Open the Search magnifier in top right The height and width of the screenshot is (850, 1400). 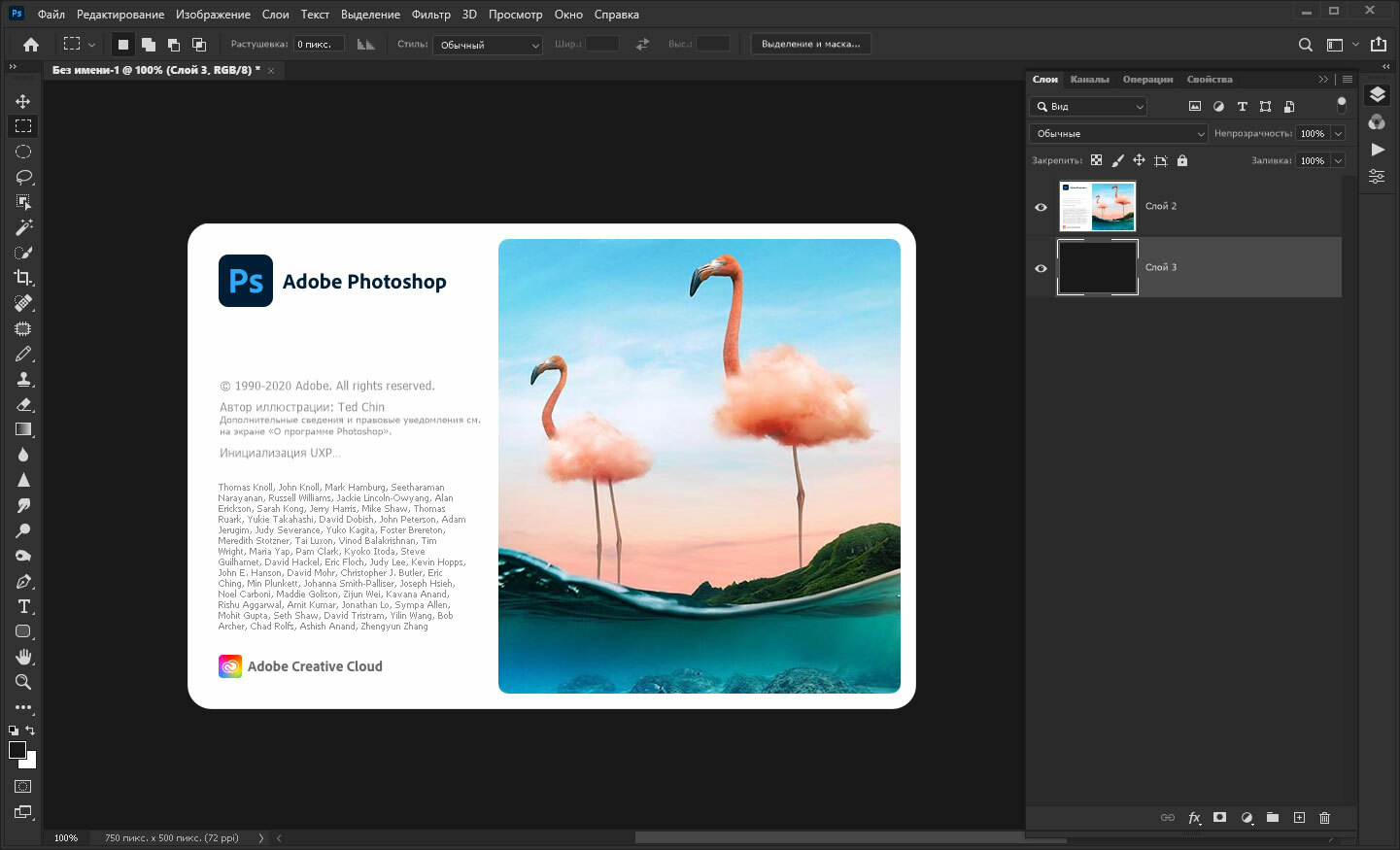[x=1306, y=44]
